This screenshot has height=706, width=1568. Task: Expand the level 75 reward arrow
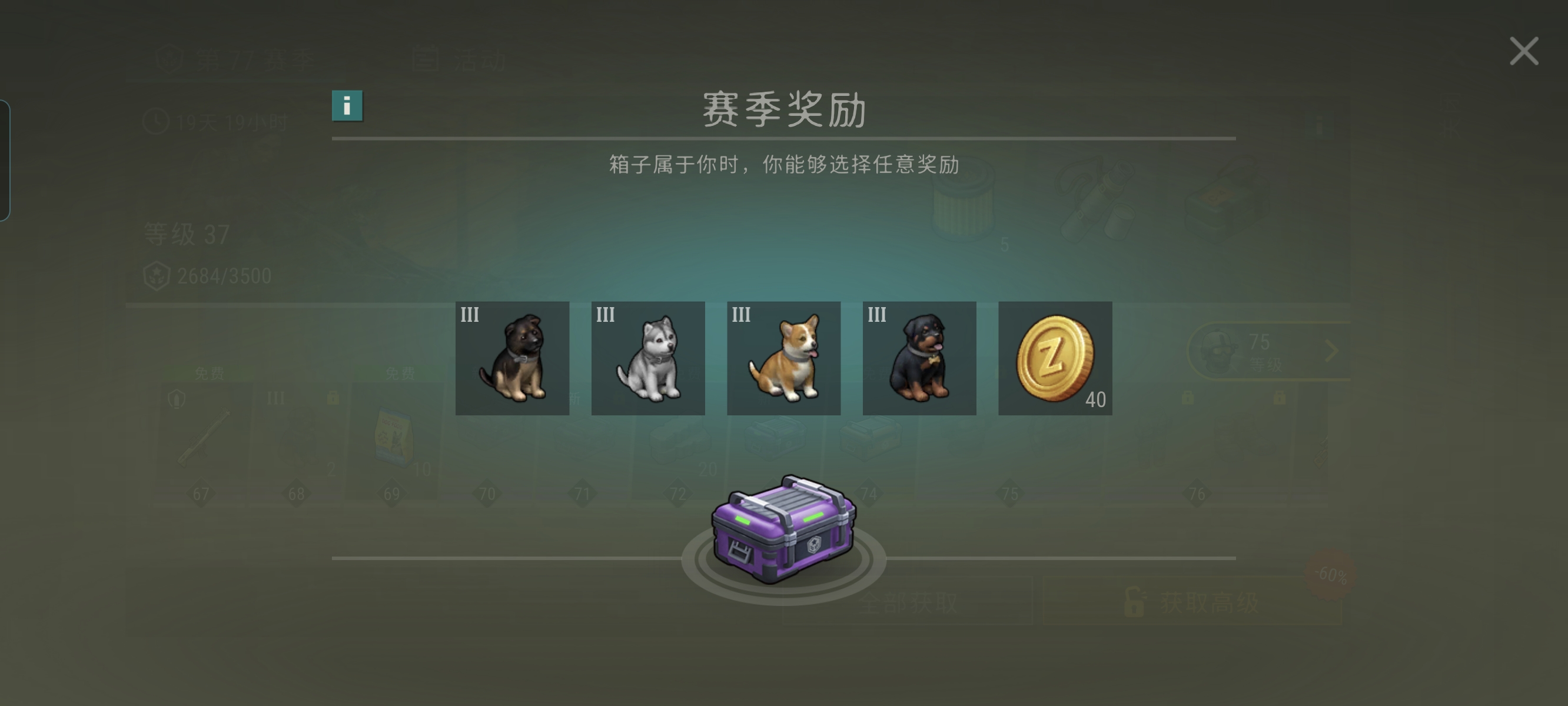[x=1332, y=351]
